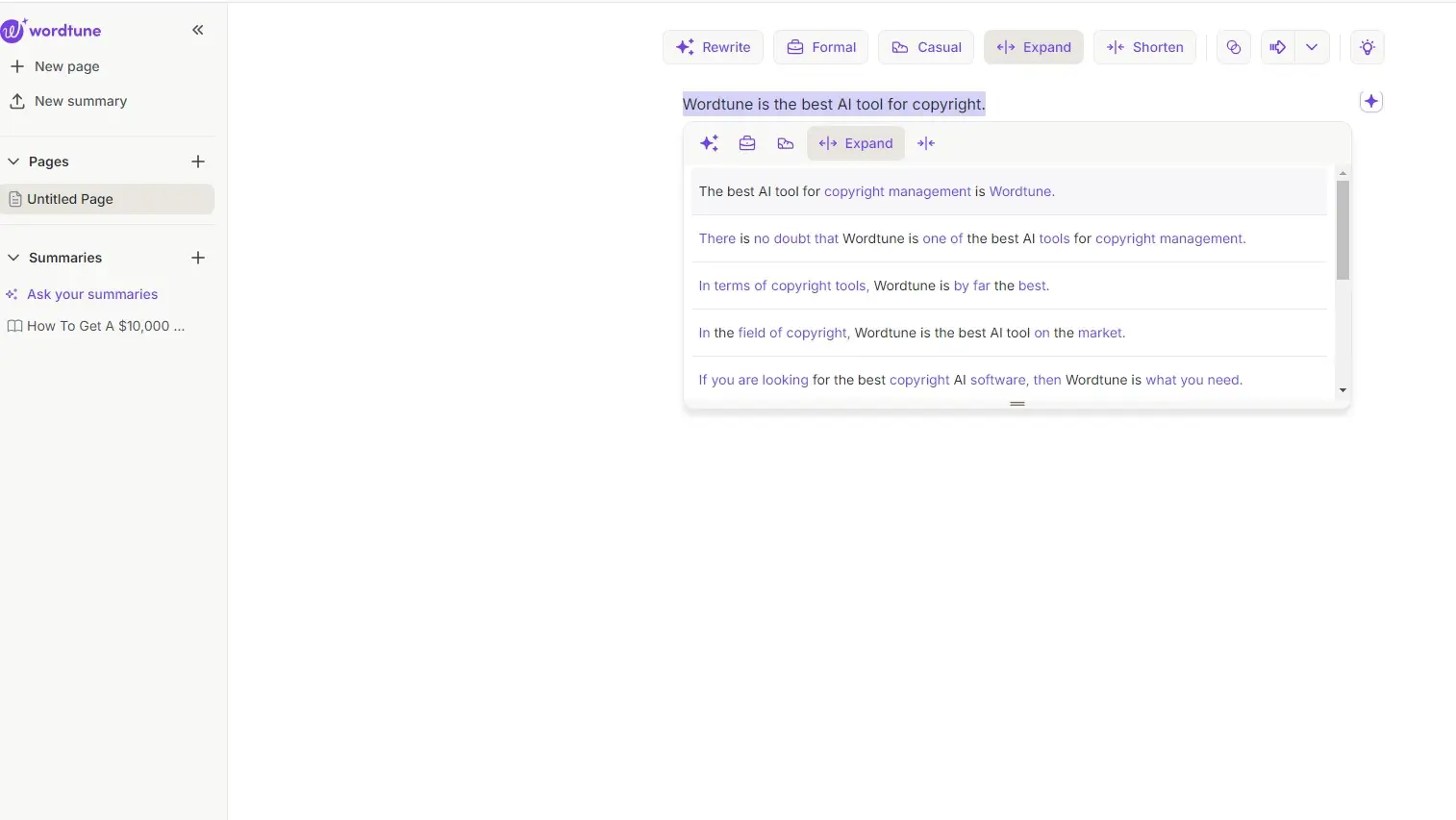Click the Shorten button in top toolbar
The image size is (1456, 820).
tap(1144, 47)
